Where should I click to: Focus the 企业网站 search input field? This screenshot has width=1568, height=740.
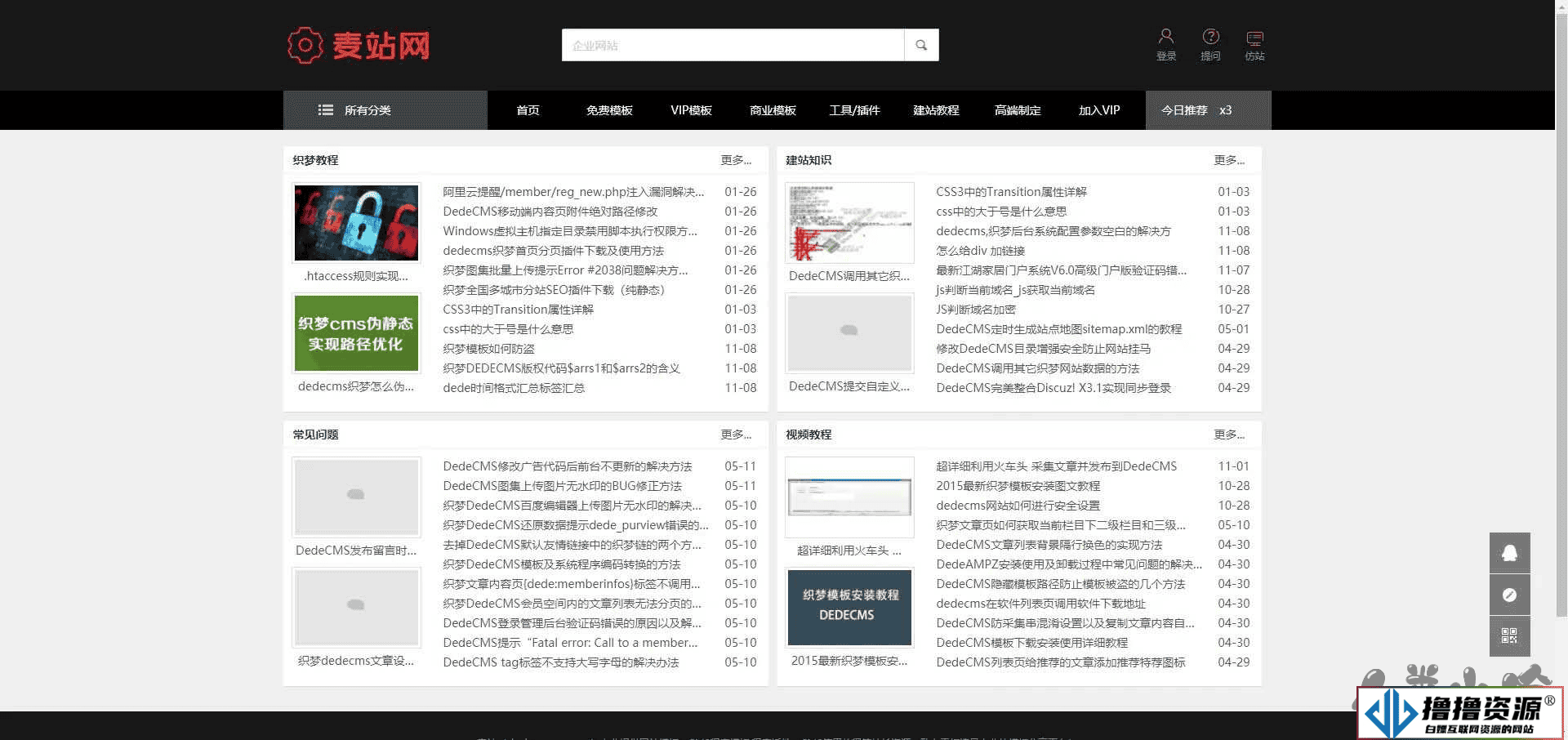click(x=733, y=45)
